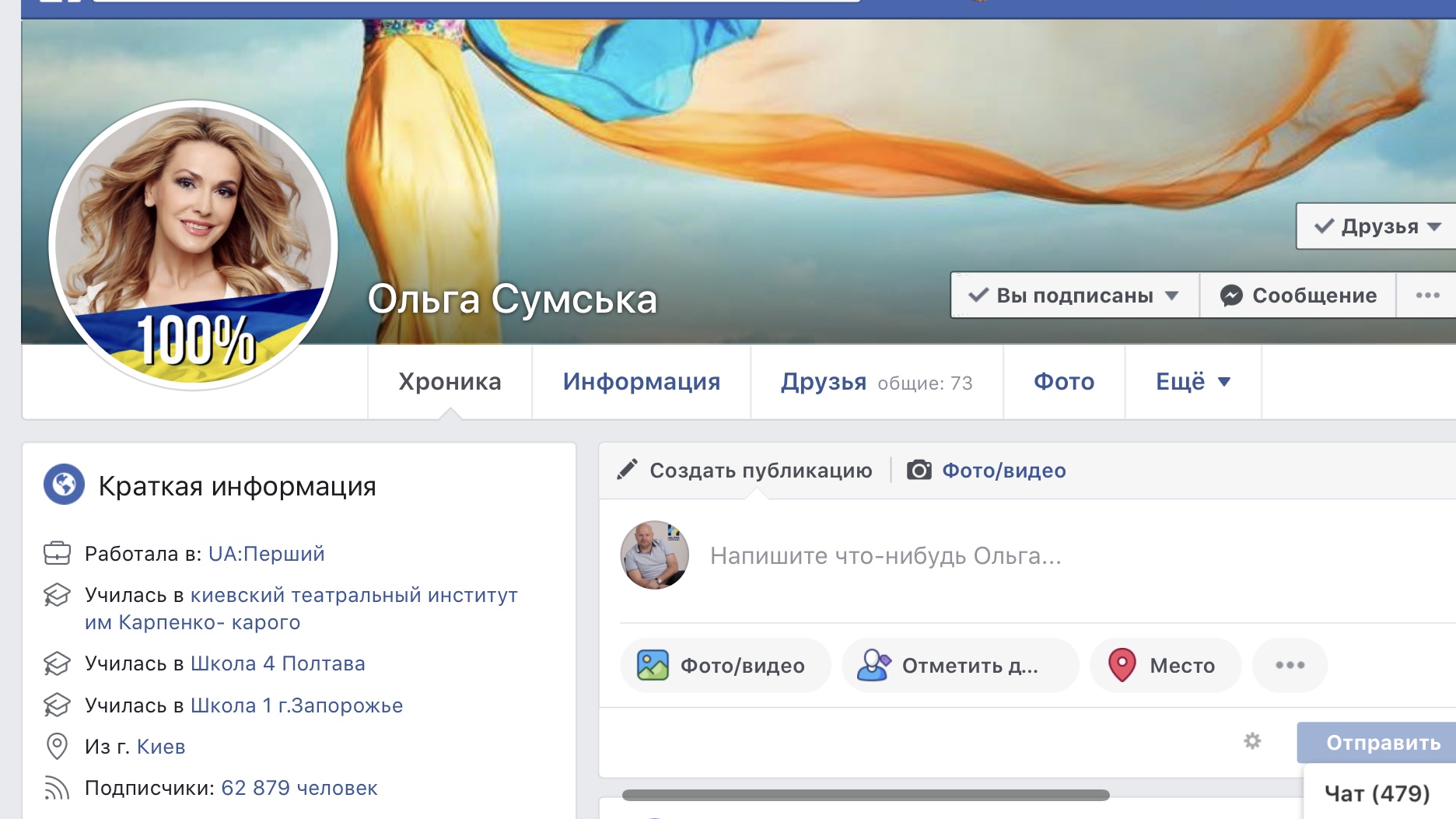Click the globe icon beside Краткая информация
Screen dimensions: 1456x819
pyautogui.click(x=64, y=485)
